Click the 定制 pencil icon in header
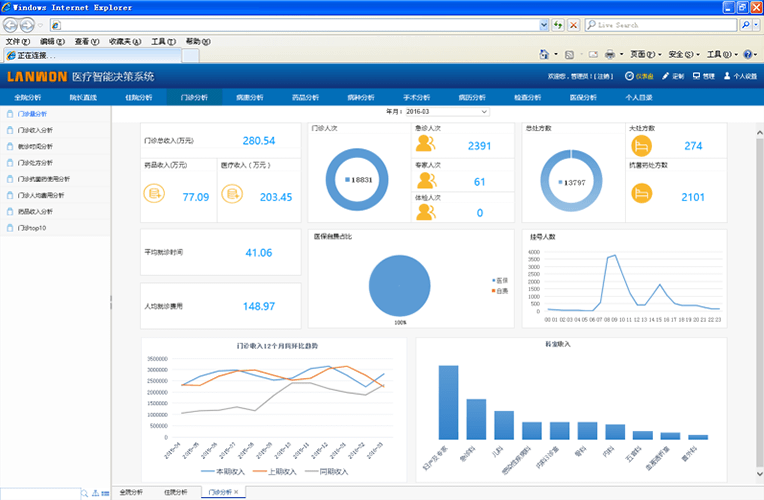This screenshot has width=764, height=500. point(666,76)
